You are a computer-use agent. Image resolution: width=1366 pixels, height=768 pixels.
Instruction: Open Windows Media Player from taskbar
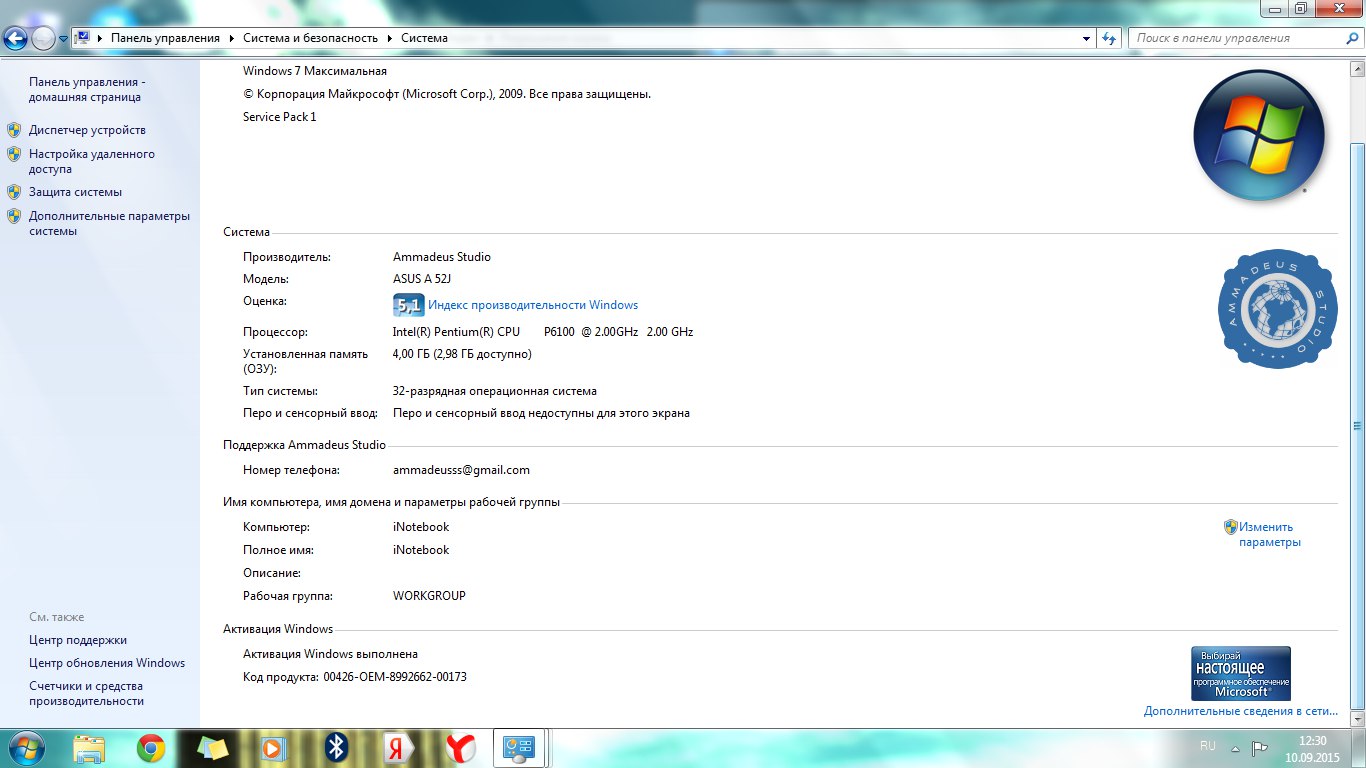(x=274, y=748)
